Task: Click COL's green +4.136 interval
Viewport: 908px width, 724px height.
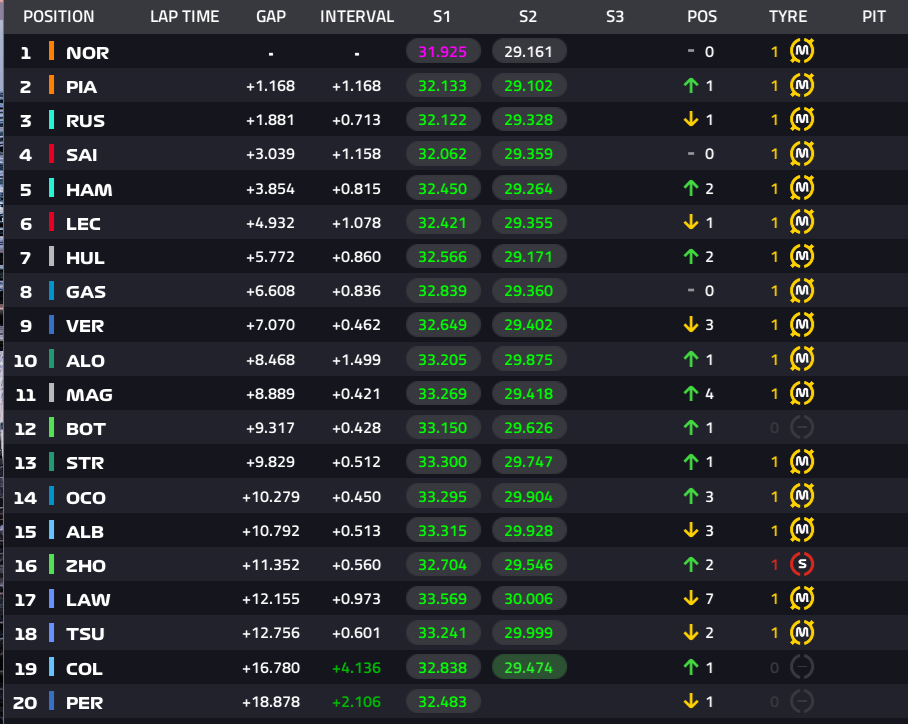Action: click(x=356, y=668)
